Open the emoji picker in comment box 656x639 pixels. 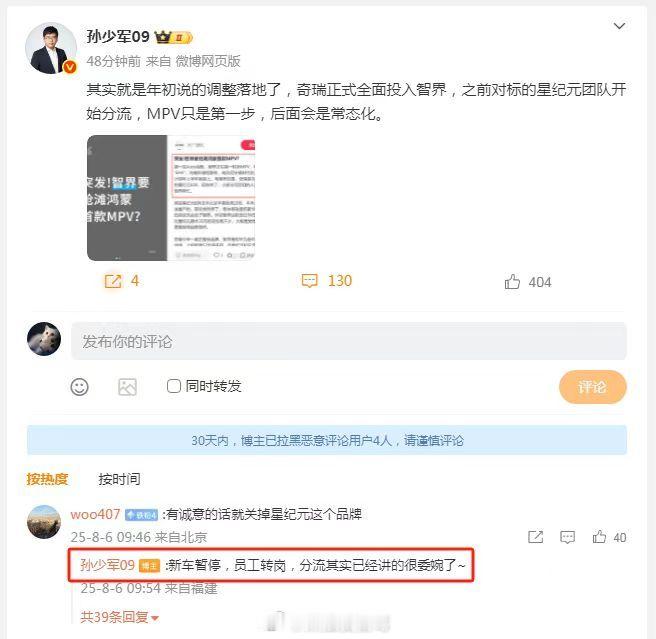coord(79,387)
